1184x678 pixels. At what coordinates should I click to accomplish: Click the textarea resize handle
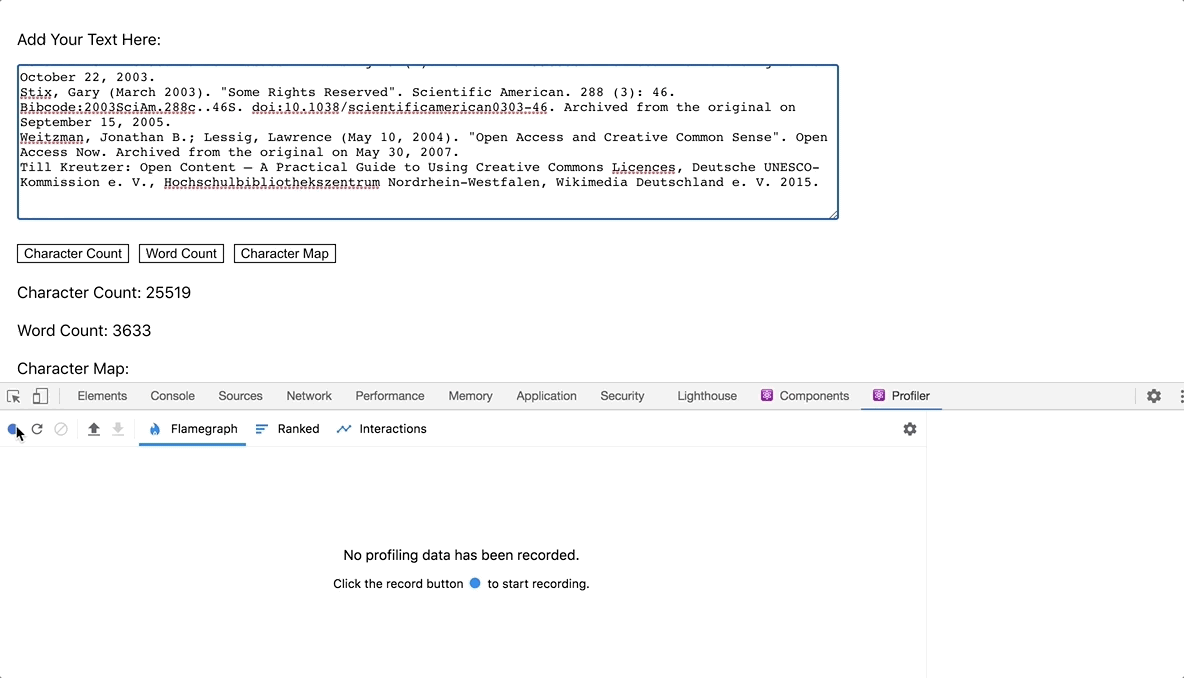click(x=833, y=214)
